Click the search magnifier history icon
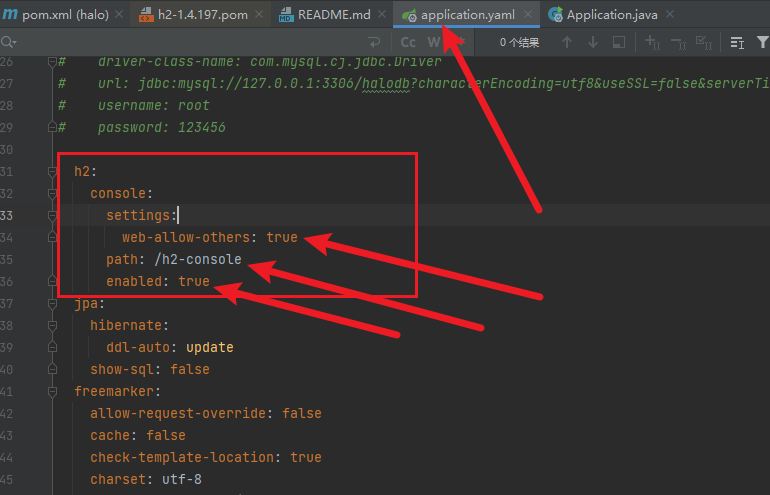This screenshot has height=495, width=770. pyautogui.click(x=10, y=42)
